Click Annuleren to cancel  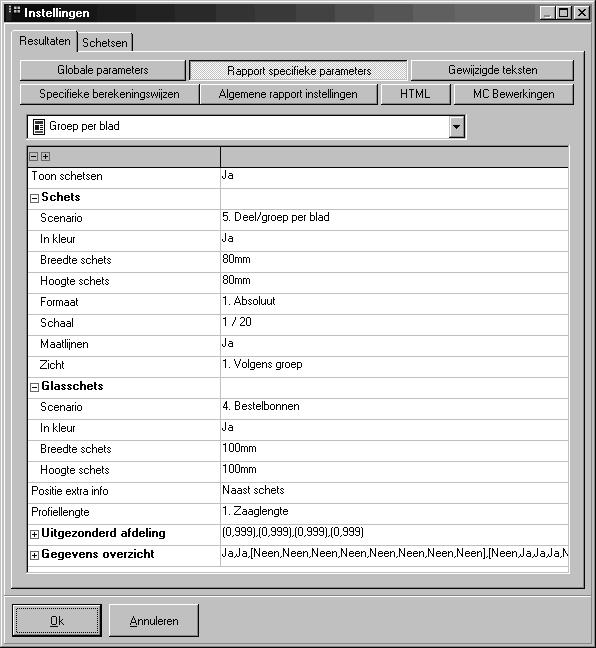click(154, 620)
